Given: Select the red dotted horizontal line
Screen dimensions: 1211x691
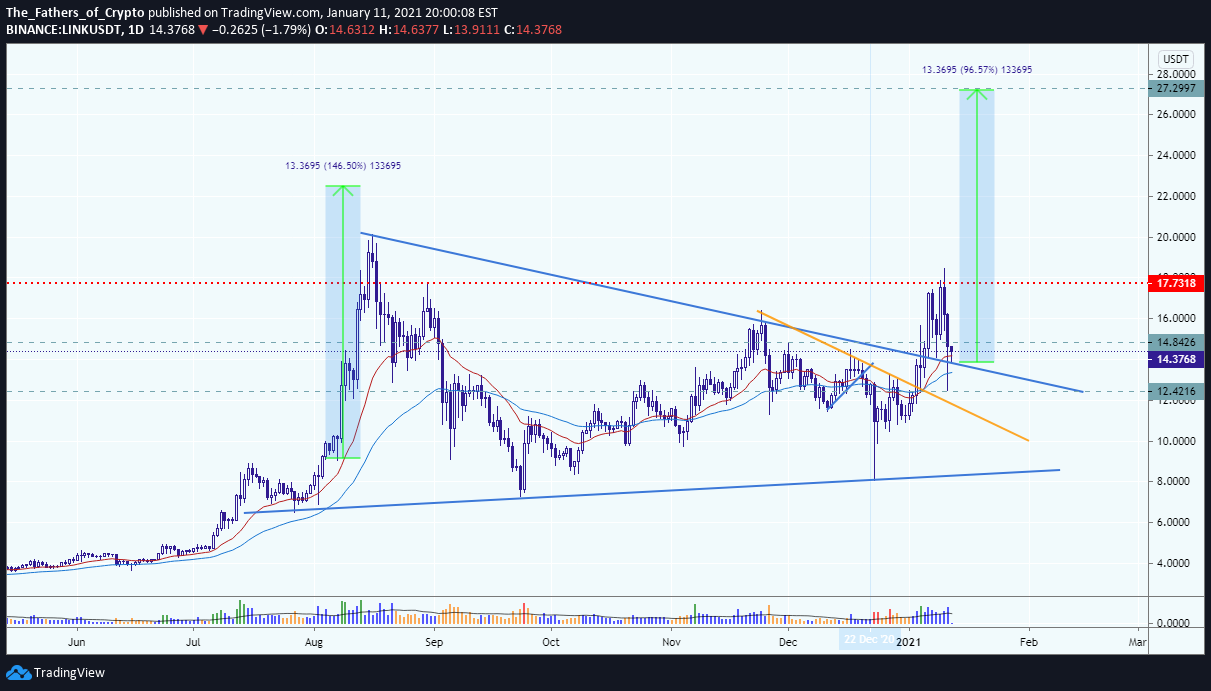Looking at the screenshot, I should [x=575, y=283].
